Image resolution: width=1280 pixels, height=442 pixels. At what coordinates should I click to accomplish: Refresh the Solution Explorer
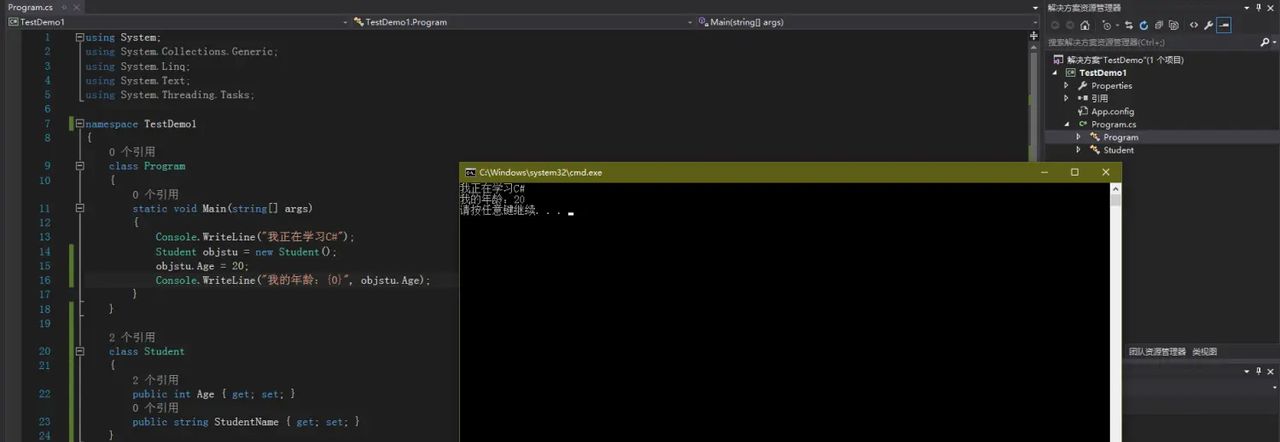pos(1144,25)
